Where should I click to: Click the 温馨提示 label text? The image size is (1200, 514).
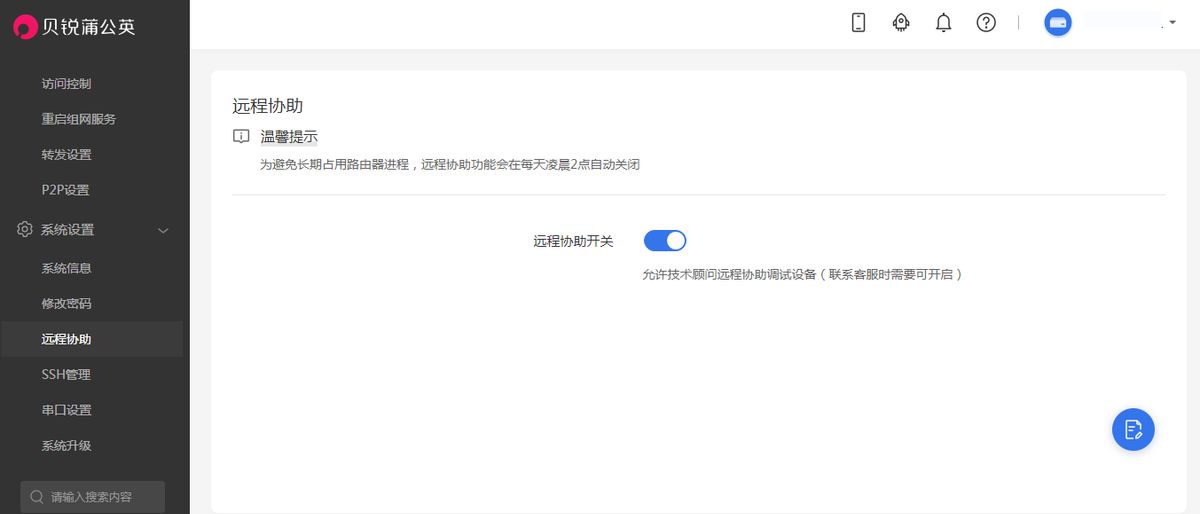[x=289, y=137]
